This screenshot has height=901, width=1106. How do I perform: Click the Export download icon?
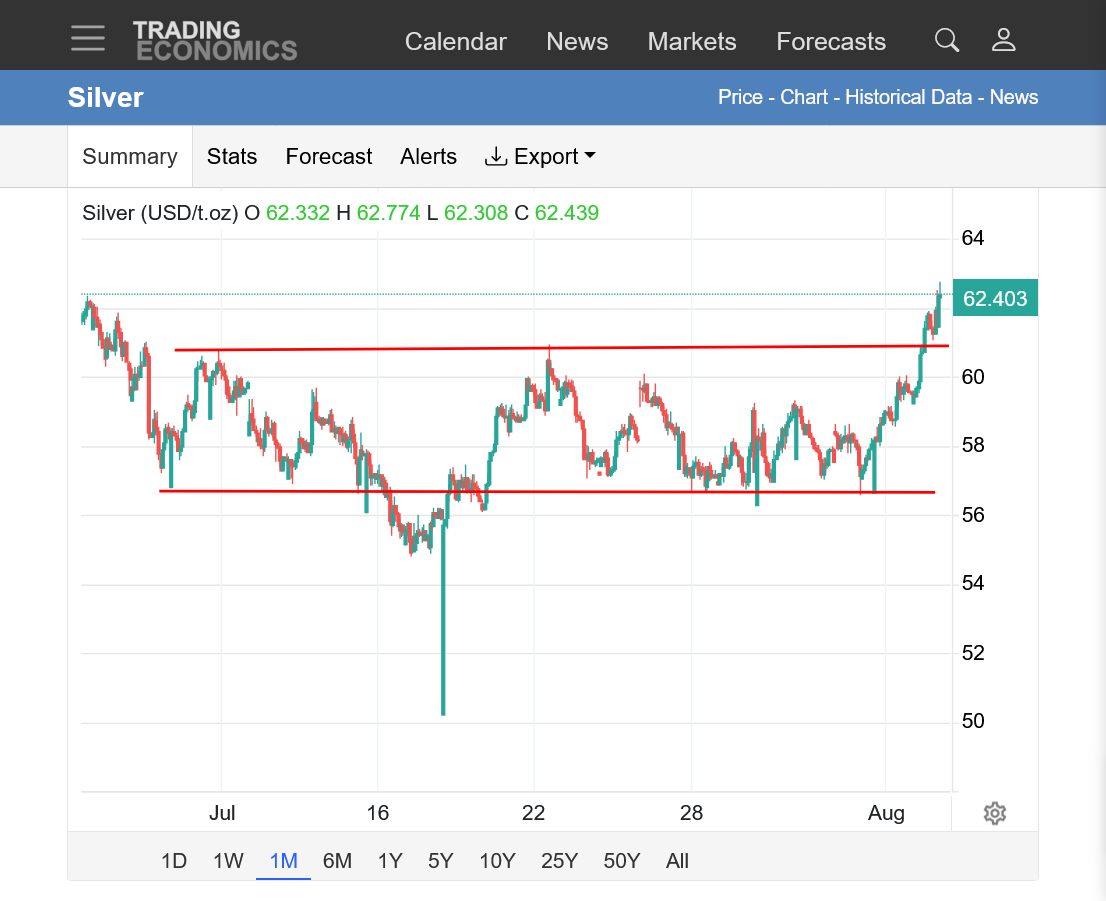(x=496, y=156)
